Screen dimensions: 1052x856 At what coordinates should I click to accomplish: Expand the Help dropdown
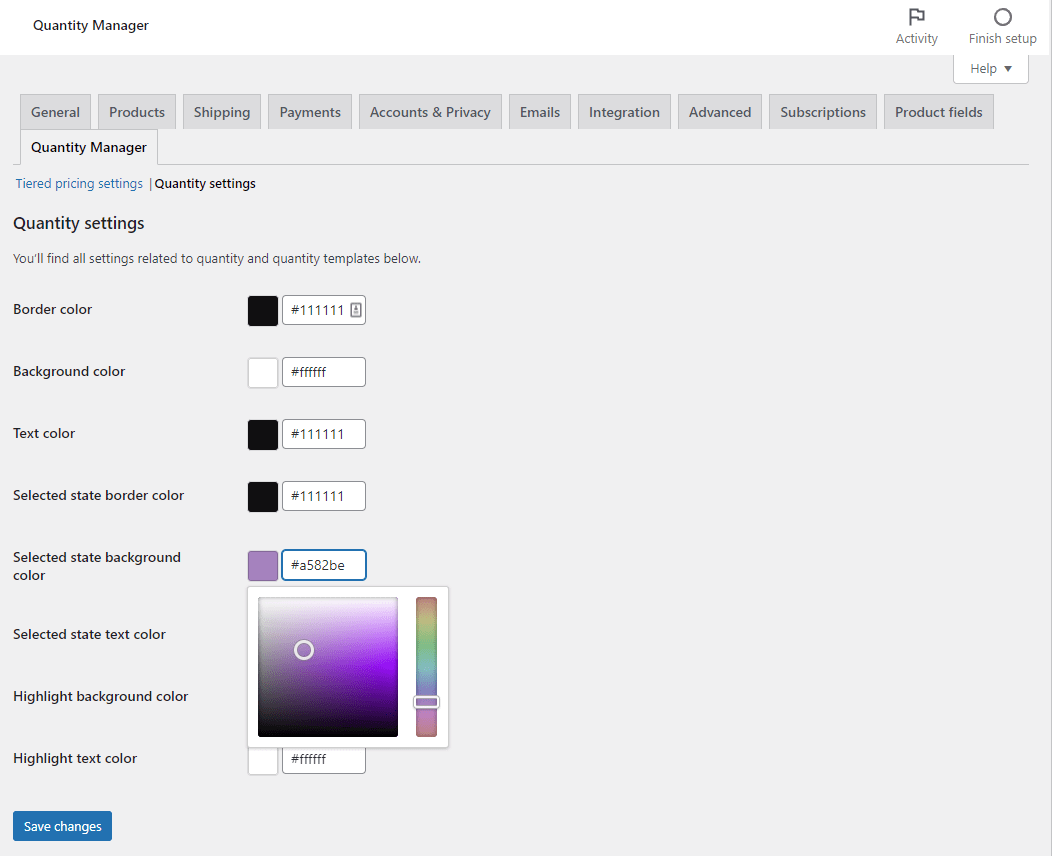991,69
